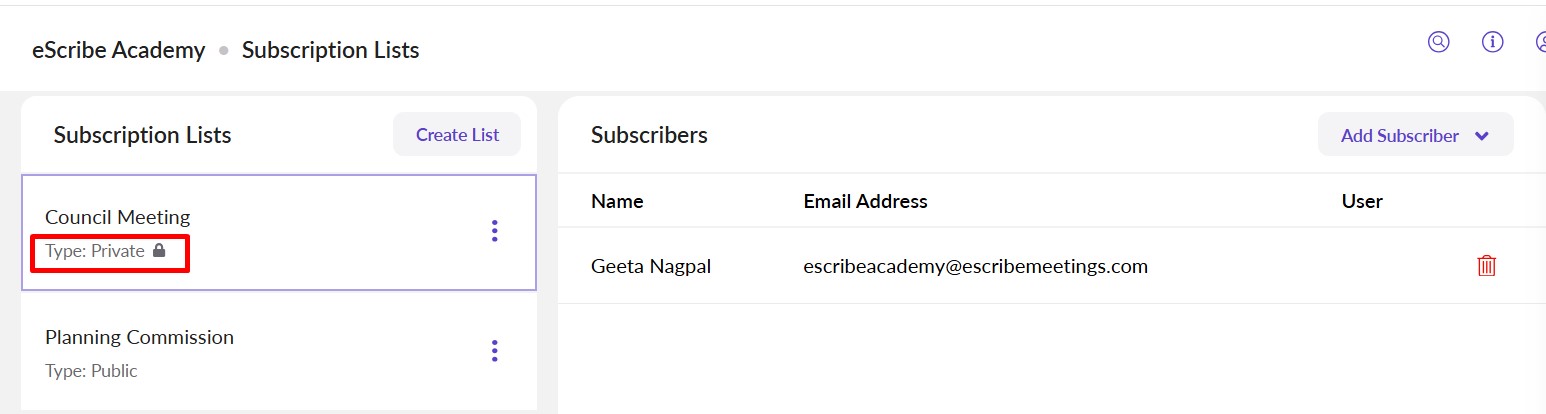The image size is (1546, 414).
Task: Click the Geeta Nagpal subscriber name
Action: [x=651, y=266]
